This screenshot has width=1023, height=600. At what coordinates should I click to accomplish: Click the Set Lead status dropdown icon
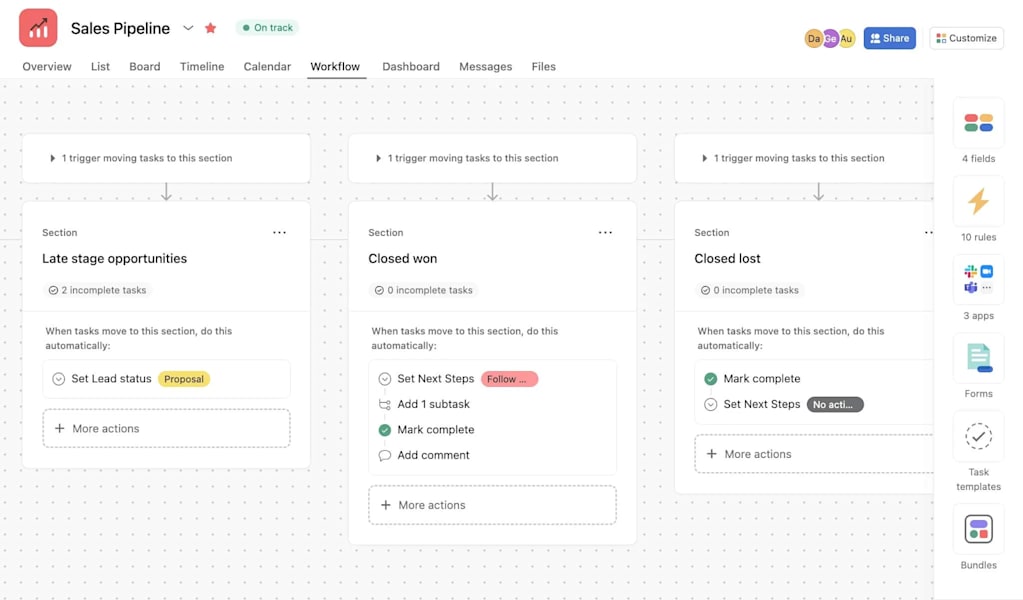click(x=59, y=379)
